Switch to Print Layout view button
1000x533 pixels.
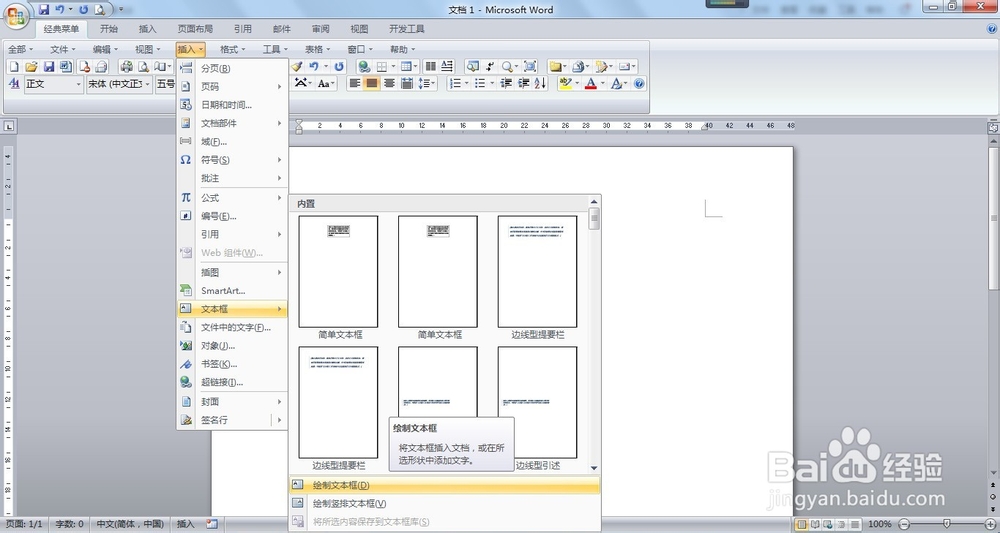[802, 524]
